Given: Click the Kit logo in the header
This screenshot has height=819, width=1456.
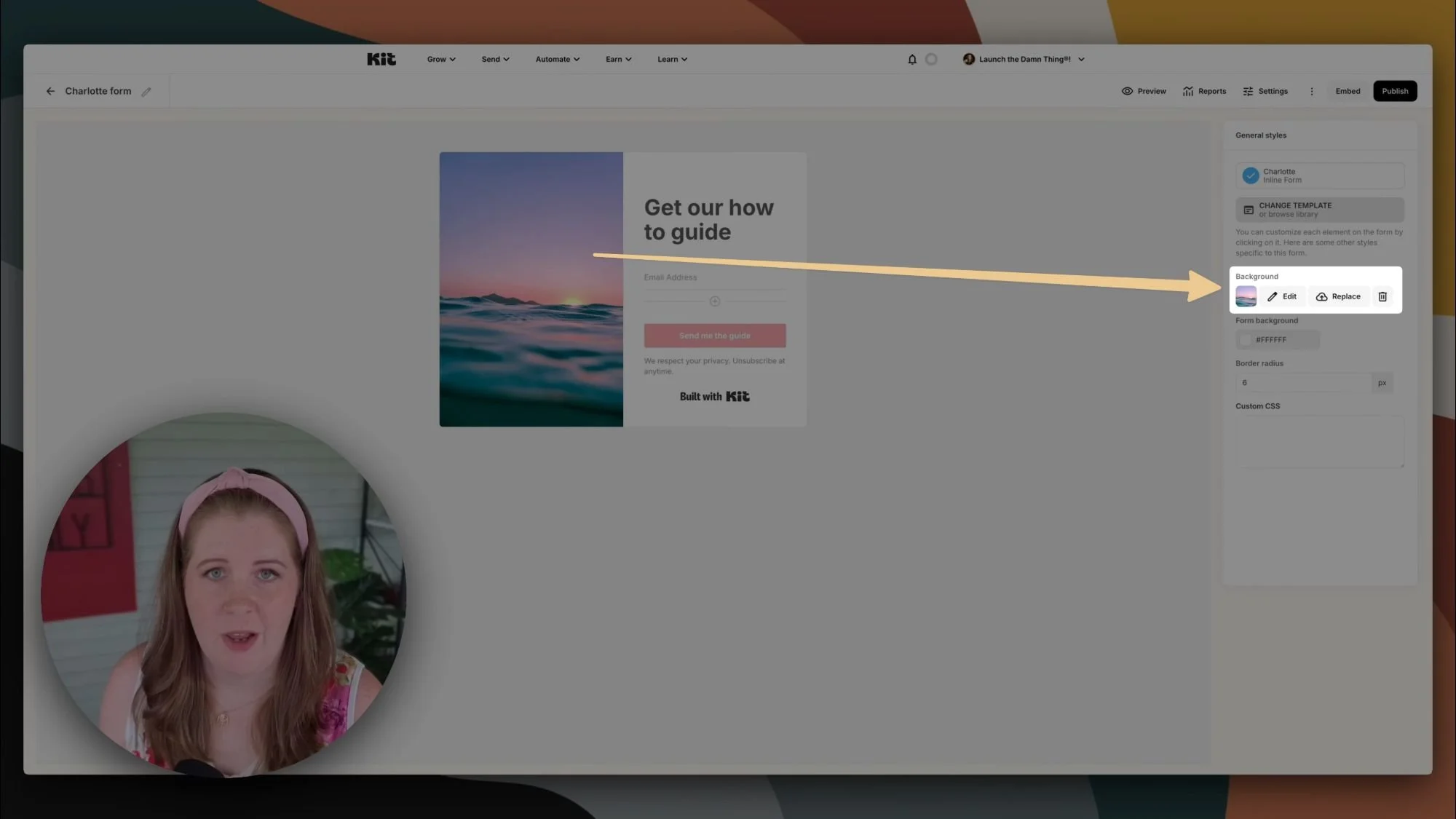Looking at the screenshot, I should coord(381,60).
